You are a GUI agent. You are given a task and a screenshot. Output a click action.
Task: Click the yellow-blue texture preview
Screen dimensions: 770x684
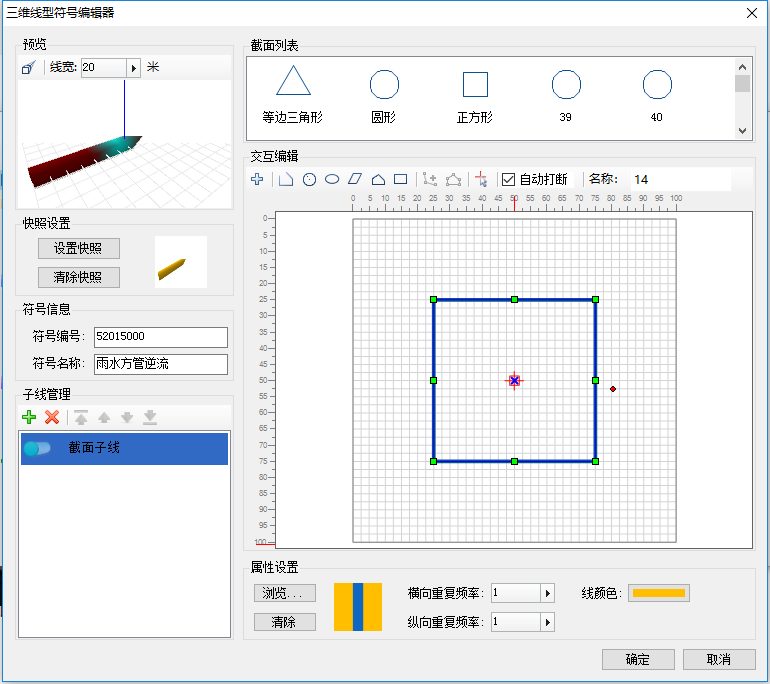[358, 607]
